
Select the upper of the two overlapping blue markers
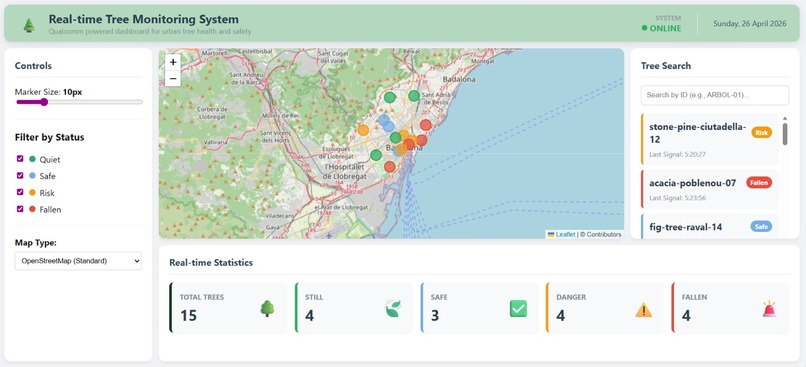[384, 120]
